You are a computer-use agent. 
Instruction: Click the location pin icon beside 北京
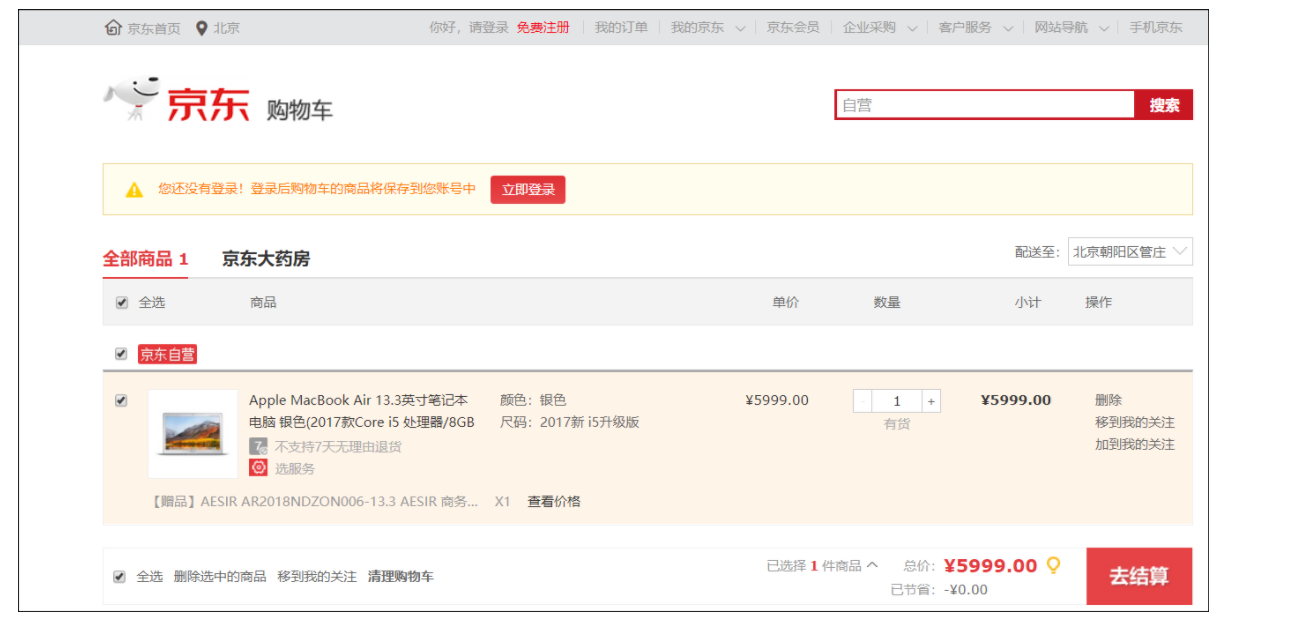click(x=201, y=27)
